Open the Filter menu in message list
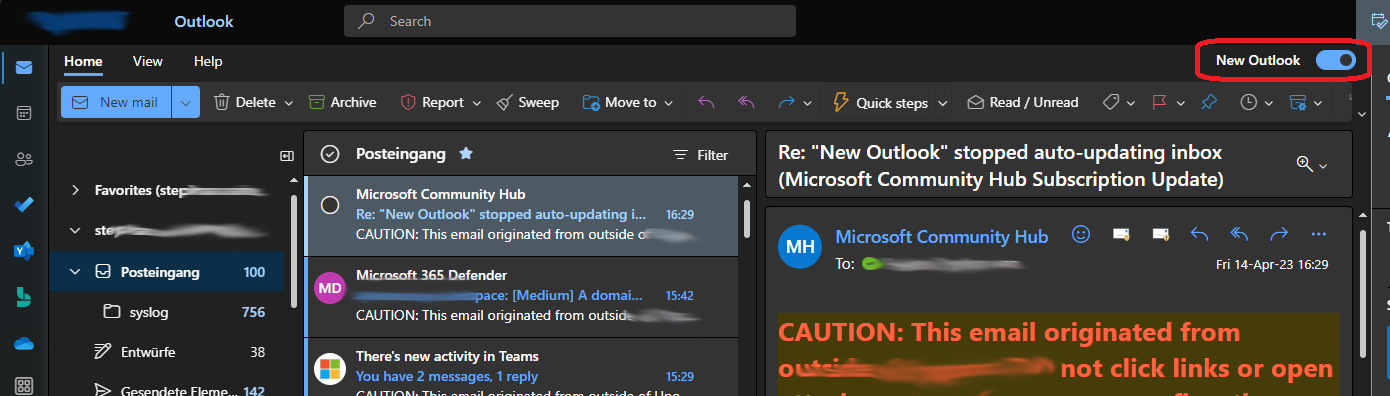Screen dimensions: 1390x396 pyautogui.click(x=700, y=155)
